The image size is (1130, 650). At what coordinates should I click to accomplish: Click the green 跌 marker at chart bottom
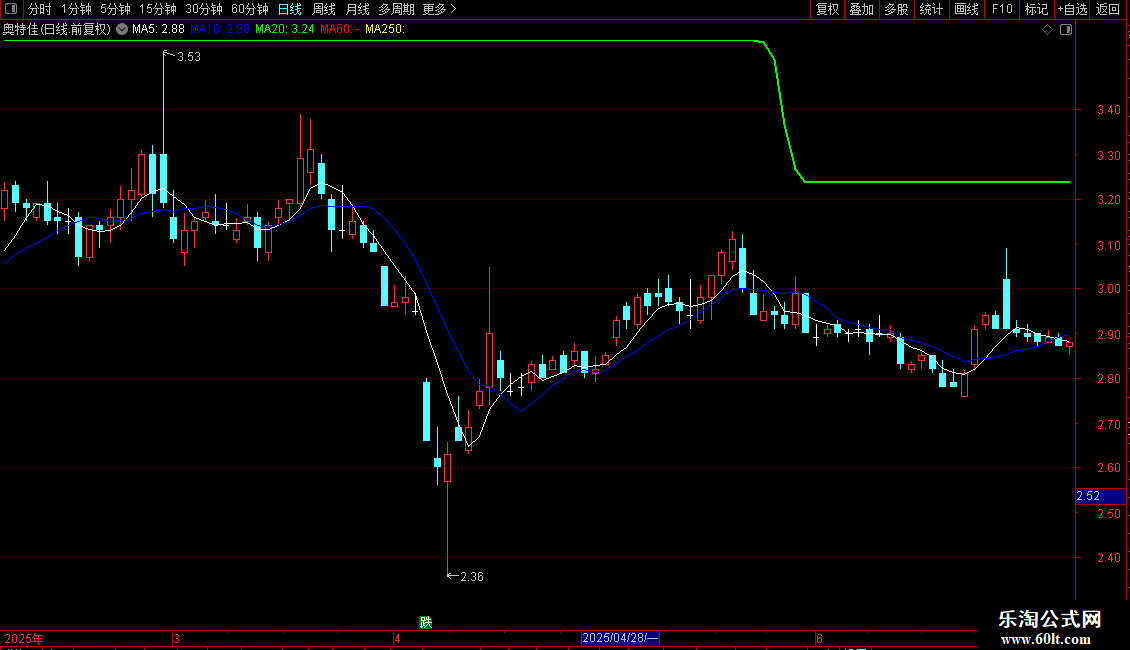(x=426, y=622)
